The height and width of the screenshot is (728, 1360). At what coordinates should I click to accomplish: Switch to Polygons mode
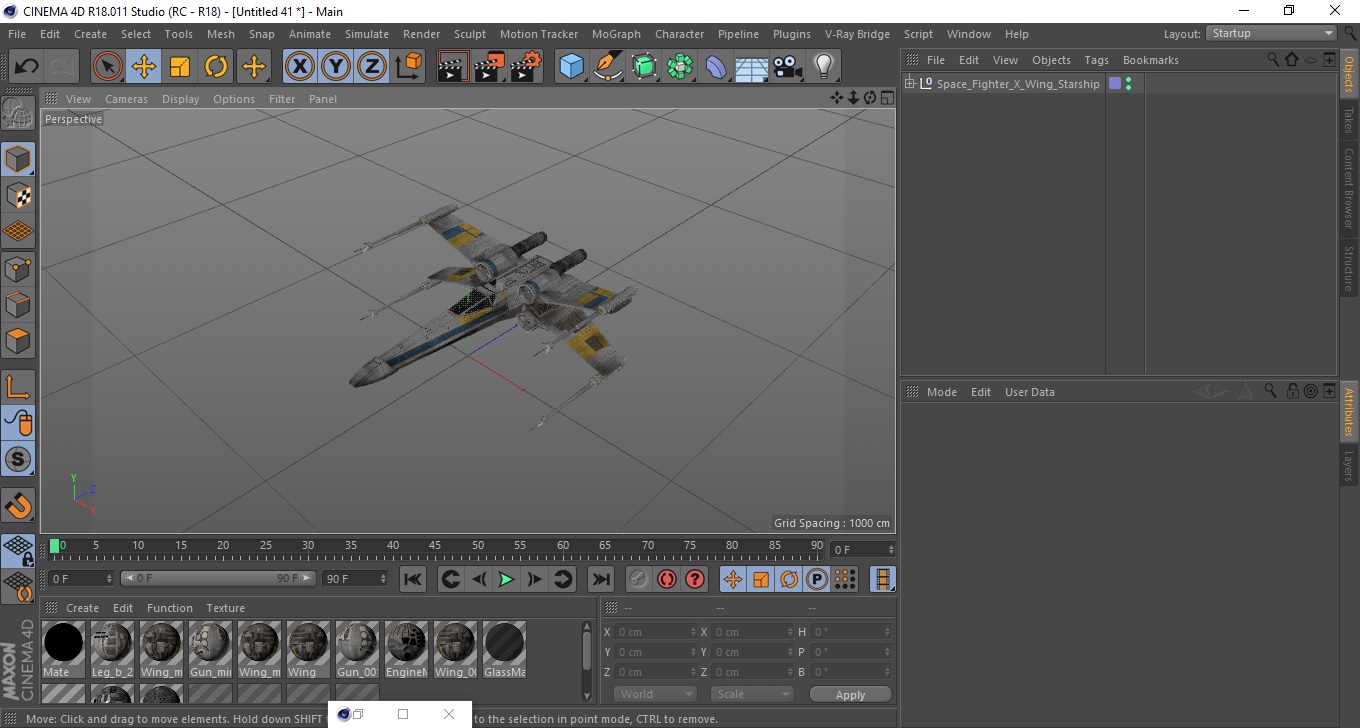[18, 340]
